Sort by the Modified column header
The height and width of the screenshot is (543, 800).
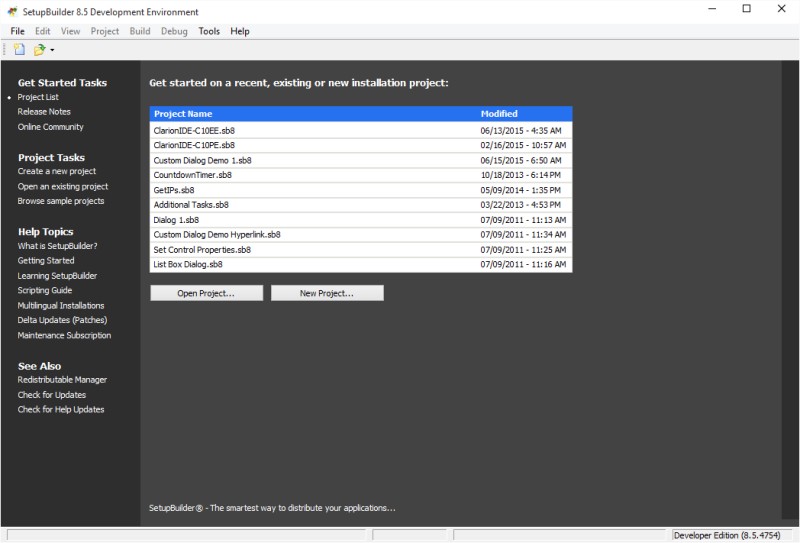[x=499, y=114]
